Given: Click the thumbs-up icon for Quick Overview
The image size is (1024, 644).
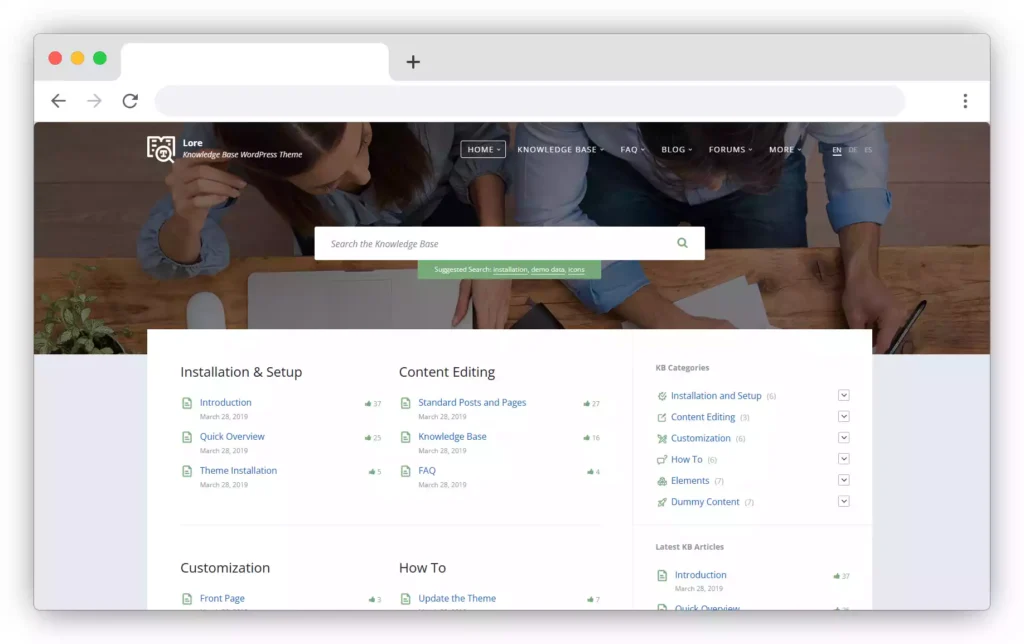Looking at the screenshot, I should 368,438.
